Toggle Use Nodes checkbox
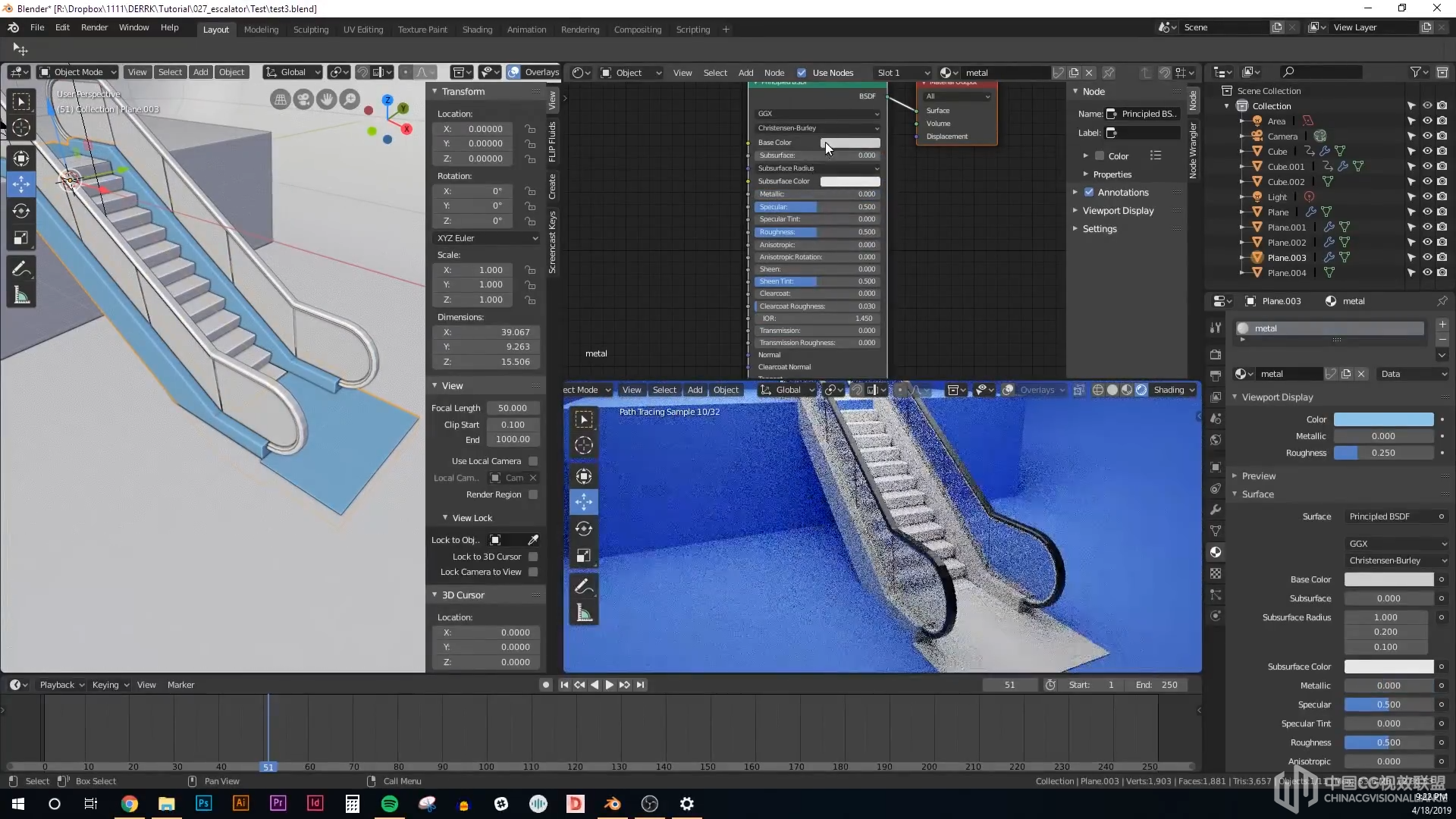 click(x=802, y=73)
